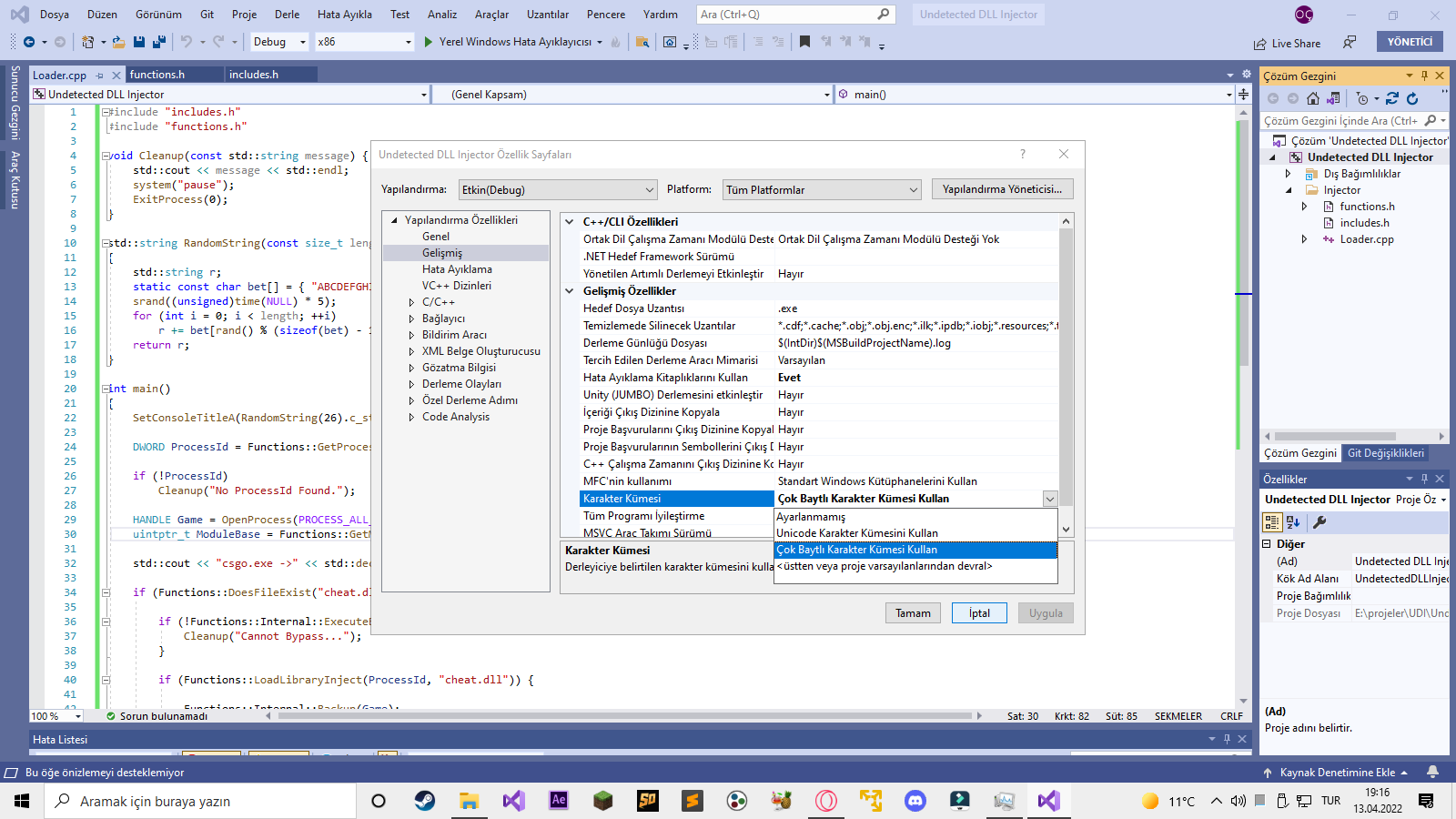Open the Yapılandırma Etkin(Debug) dropdown
Viewport: 1456px width, 819px height.
point(558,189)
